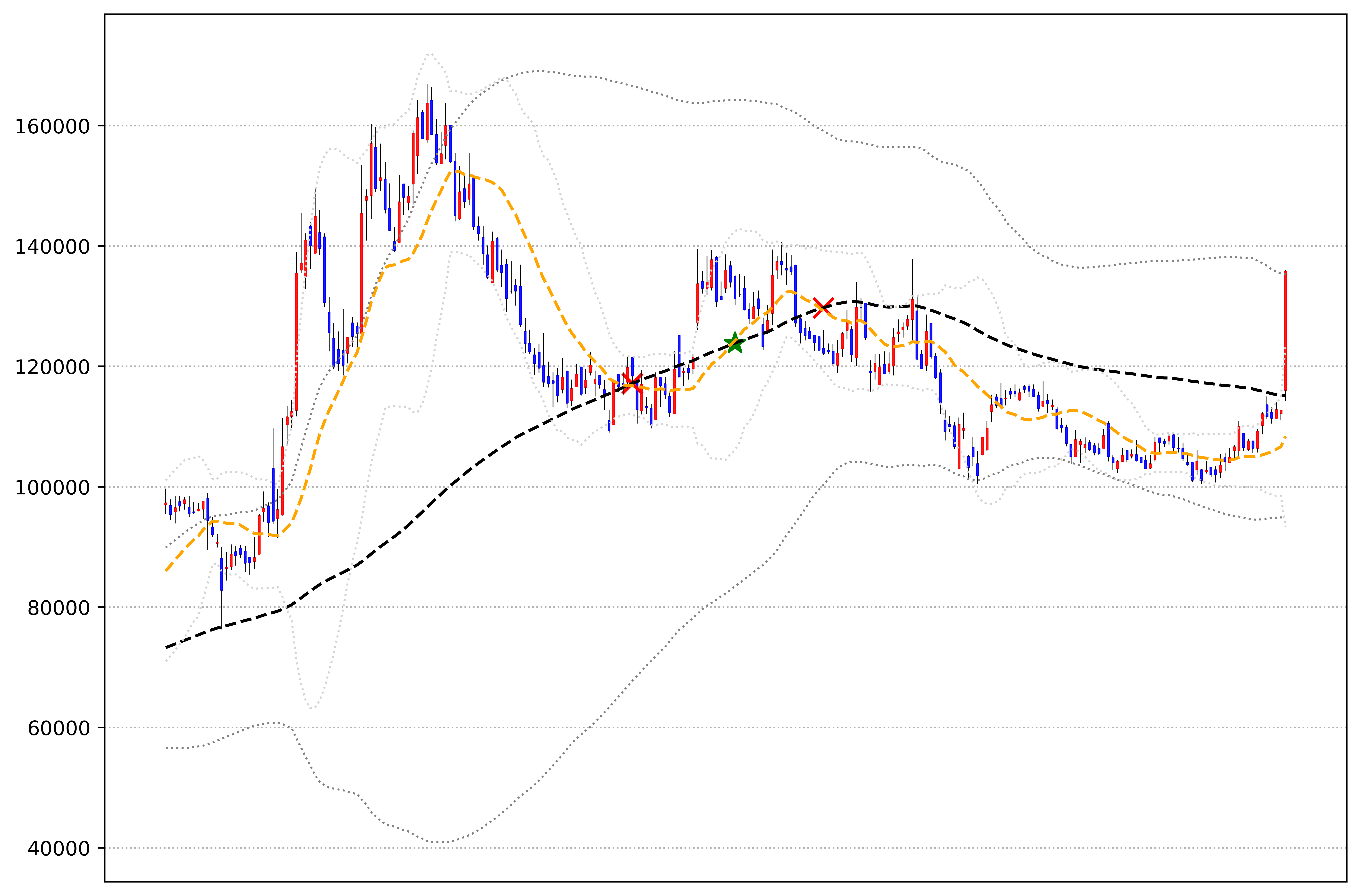Screen dimensions: 1361x896
Task: Click the 100000 y-axis label
Action: click(53, 487)
